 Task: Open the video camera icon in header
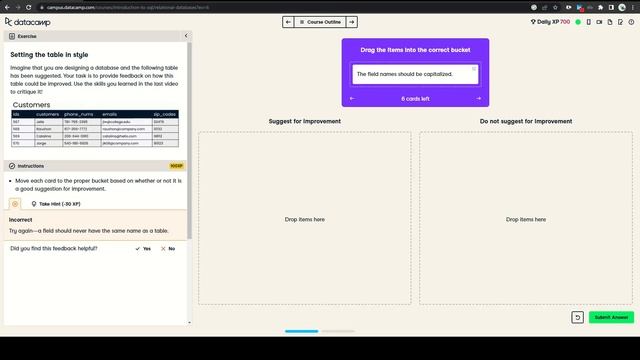point(599,22)
